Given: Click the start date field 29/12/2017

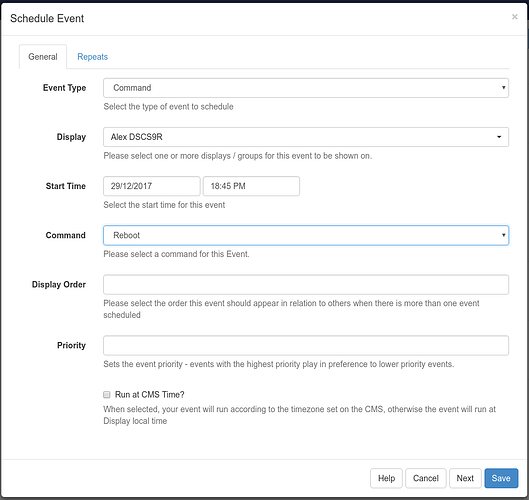Looking at the screenshot, I should coord(152,186).
